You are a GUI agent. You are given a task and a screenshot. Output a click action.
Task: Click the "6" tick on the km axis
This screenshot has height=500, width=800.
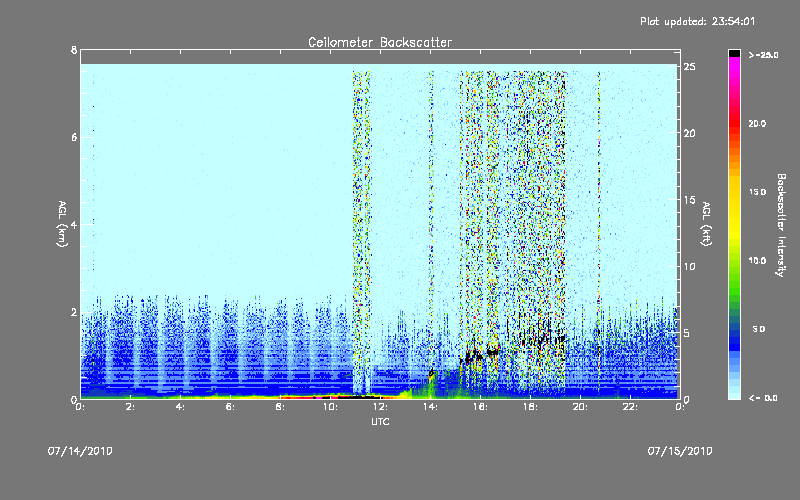74,137
